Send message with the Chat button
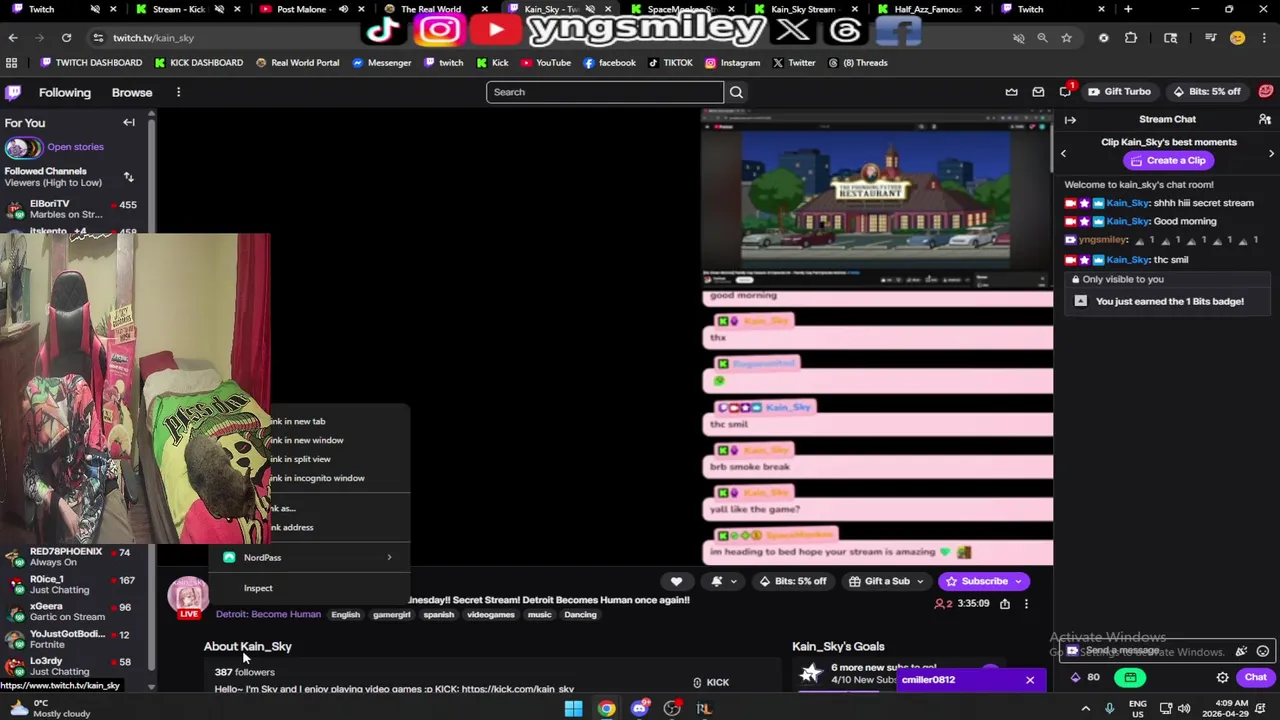The width and height of the screenshot is (1280, 720). pyautogui.click(x=1255, y=677)
